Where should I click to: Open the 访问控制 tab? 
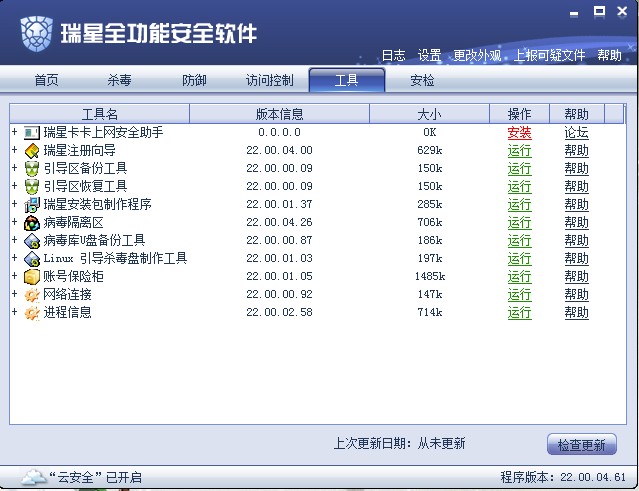[x=269, y=80]
